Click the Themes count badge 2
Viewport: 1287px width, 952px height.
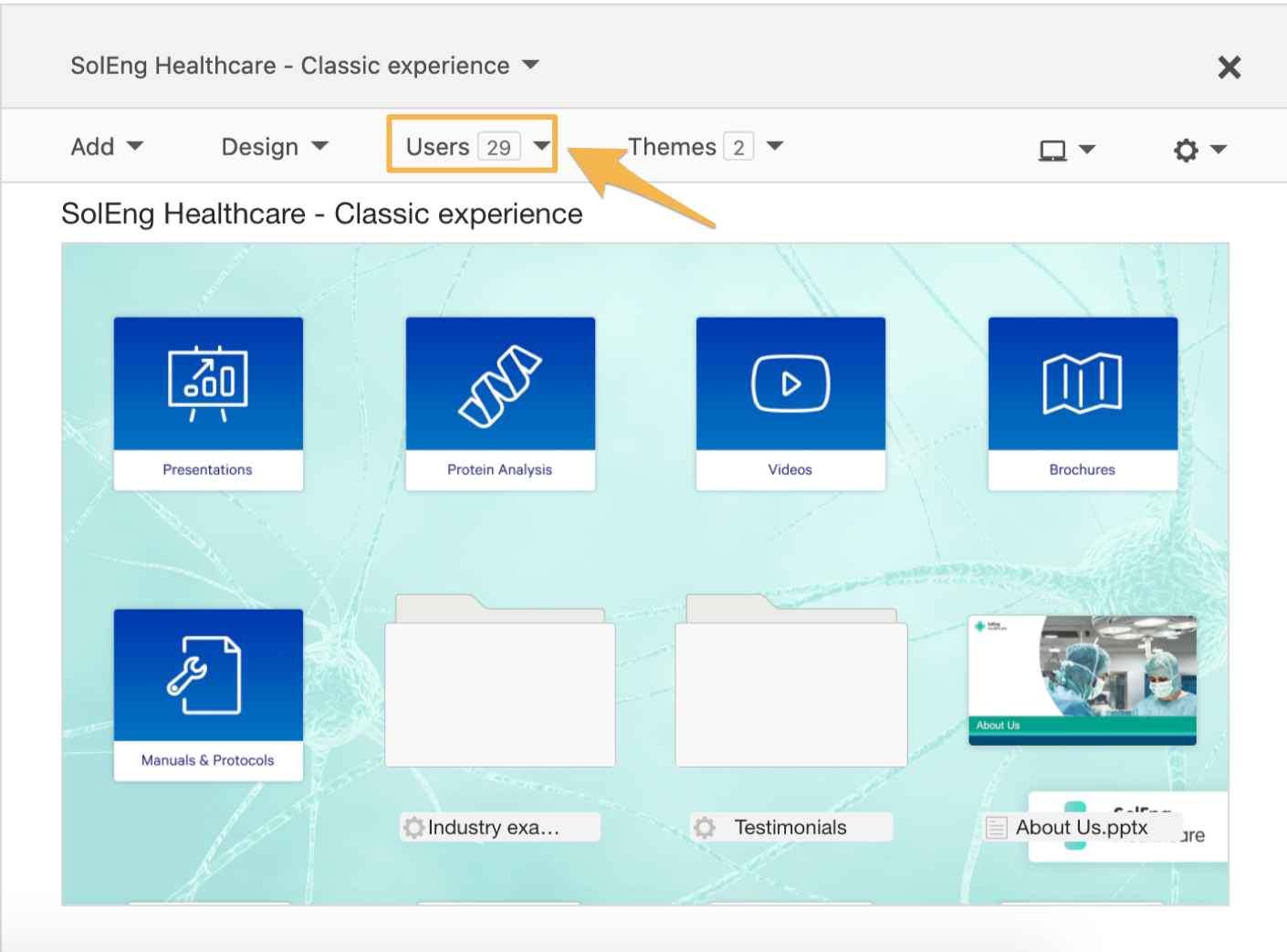click(x=738, y=147)
